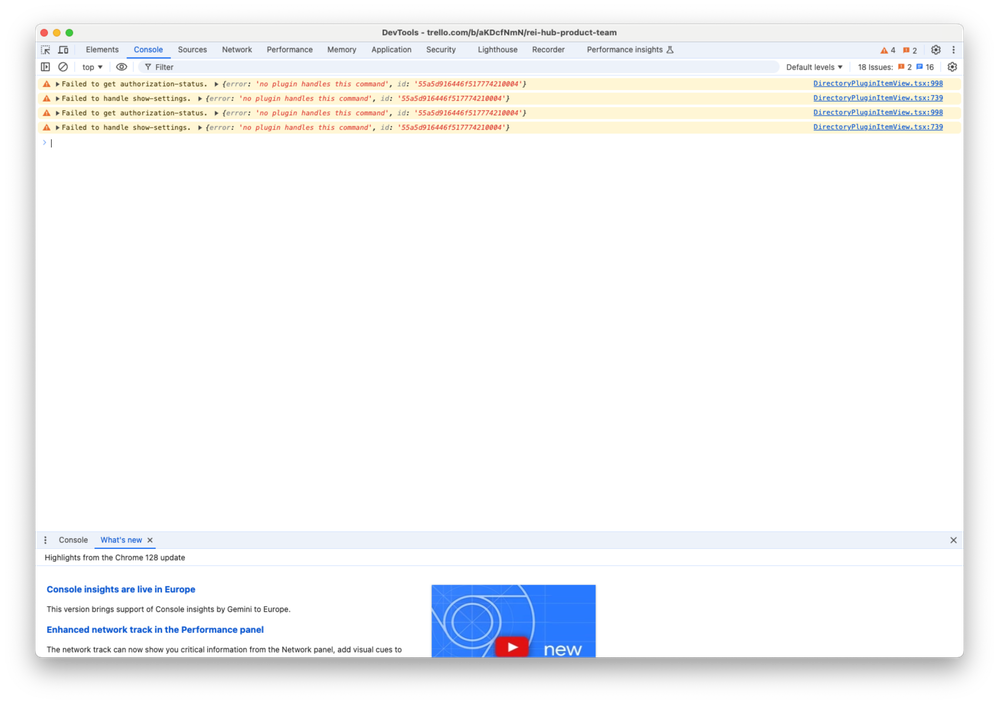The width and height of the screenshot is (999, 704).
Task: Close the What's new tab
Action: (150, 540)
